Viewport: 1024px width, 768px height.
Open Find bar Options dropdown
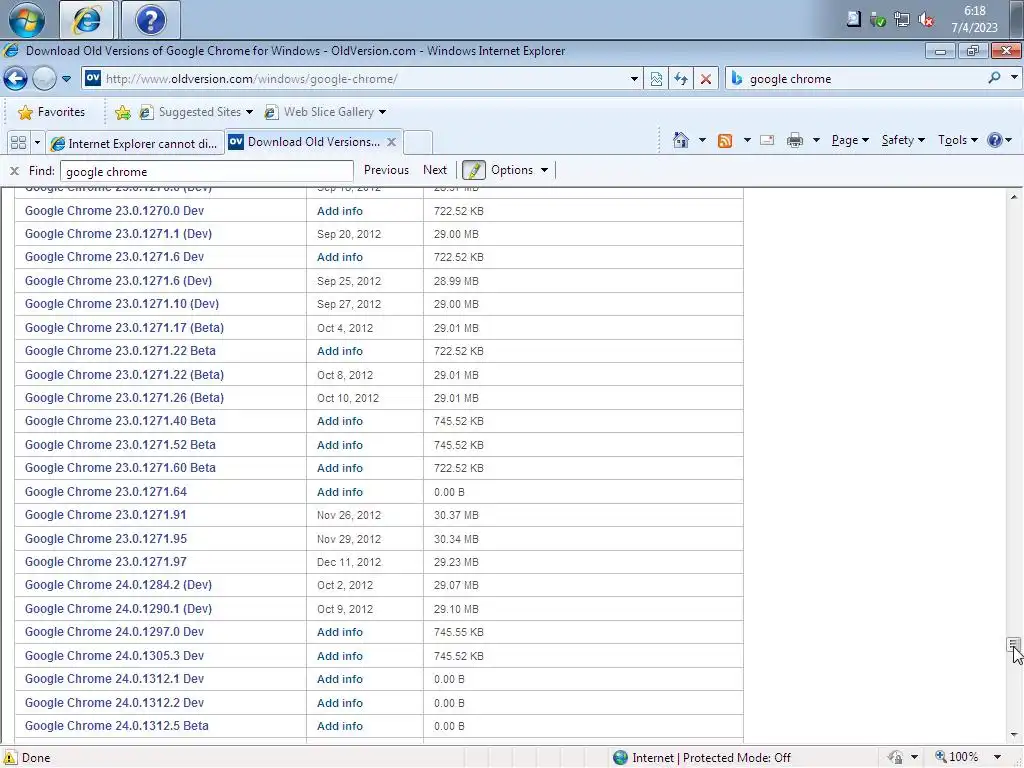[519, 170]
